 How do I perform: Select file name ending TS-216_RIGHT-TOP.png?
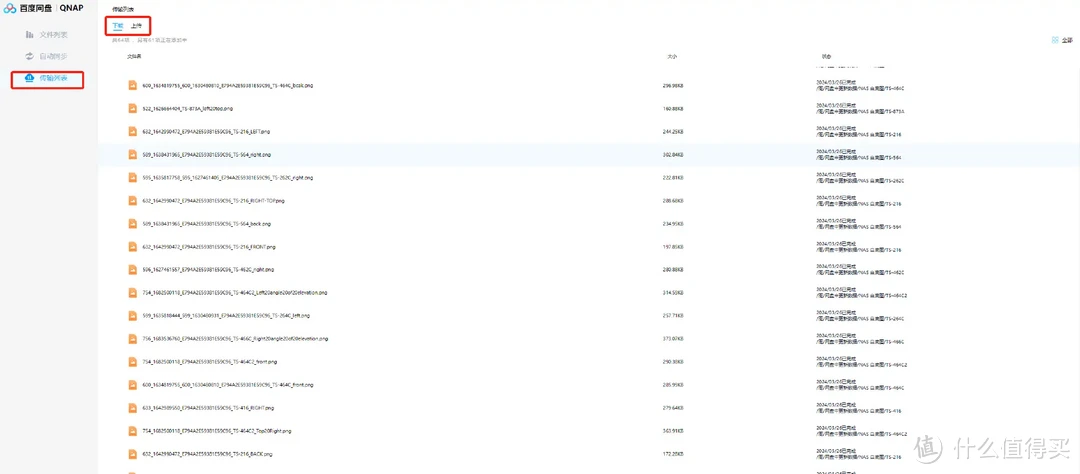[213, 200]
